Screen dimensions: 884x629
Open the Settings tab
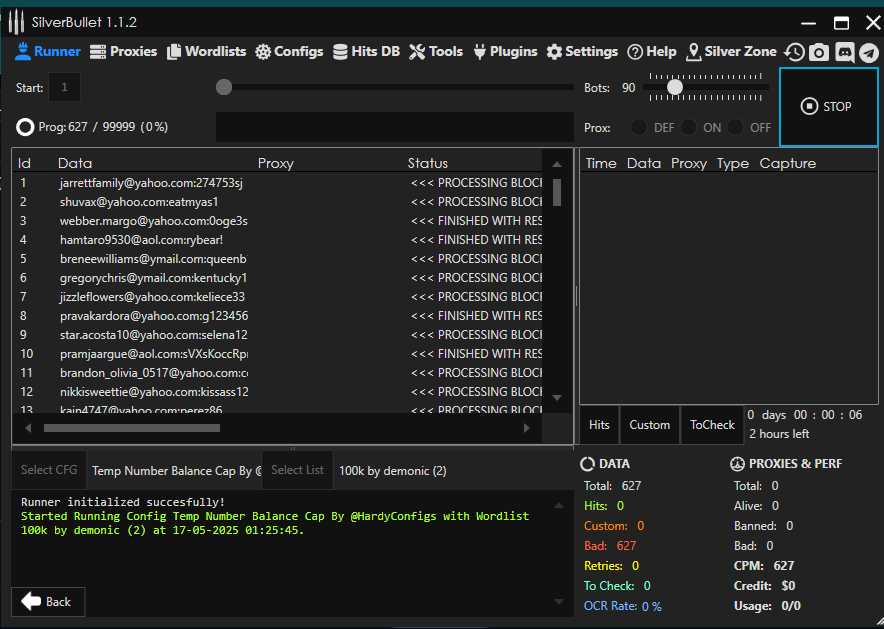(582, 52)
